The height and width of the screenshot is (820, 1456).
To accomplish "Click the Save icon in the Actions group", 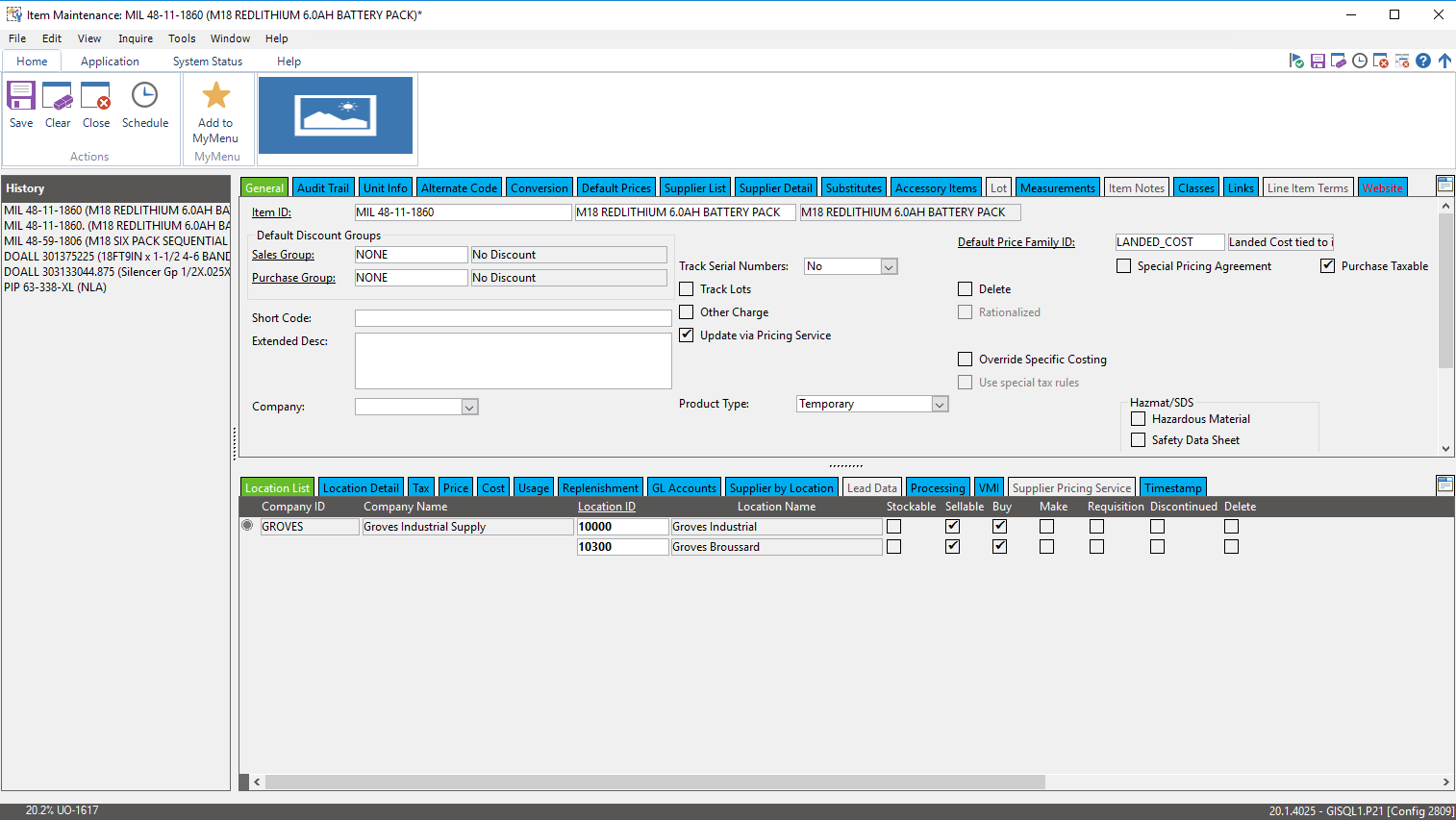I will (x=21, y=97).
